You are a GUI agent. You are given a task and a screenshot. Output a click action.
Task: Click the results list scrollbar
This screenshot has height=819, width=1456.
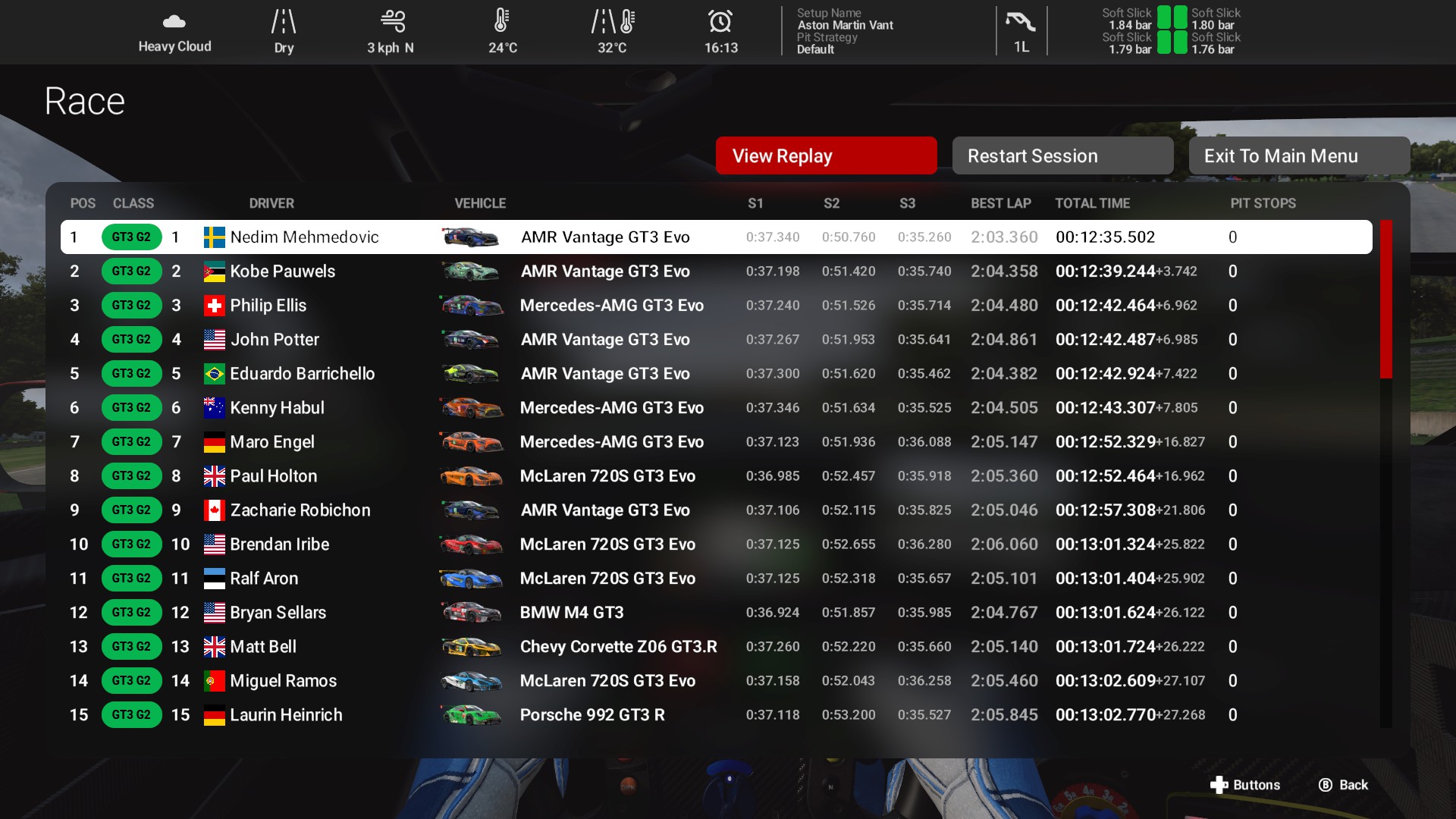tap(1385, 300)
